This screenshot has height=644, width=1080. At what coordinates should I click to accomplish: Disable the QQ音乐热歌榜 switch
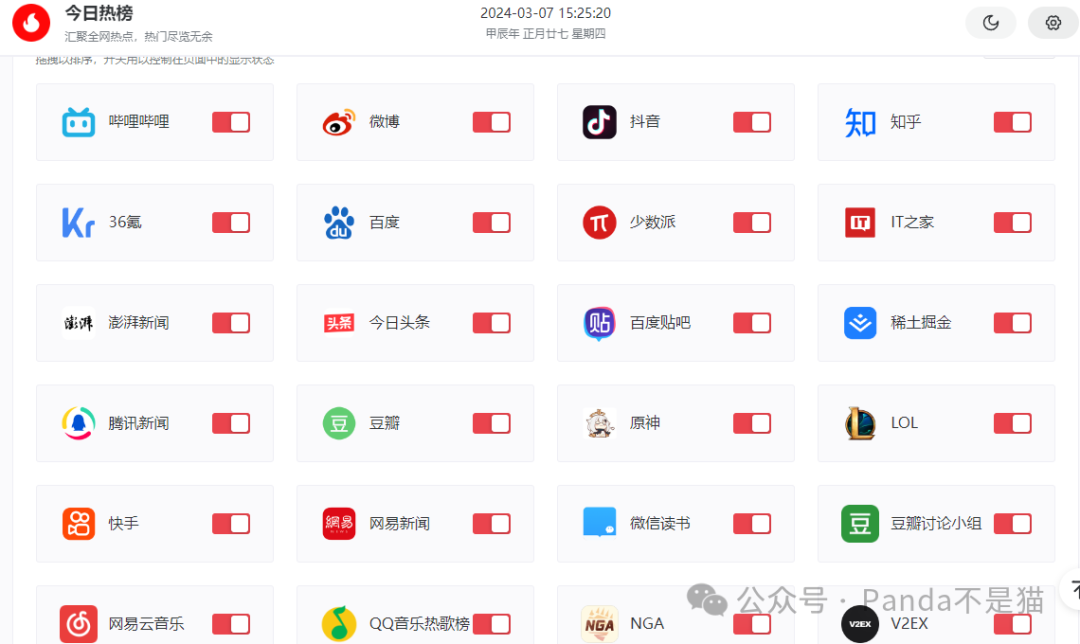pos(492,624)
